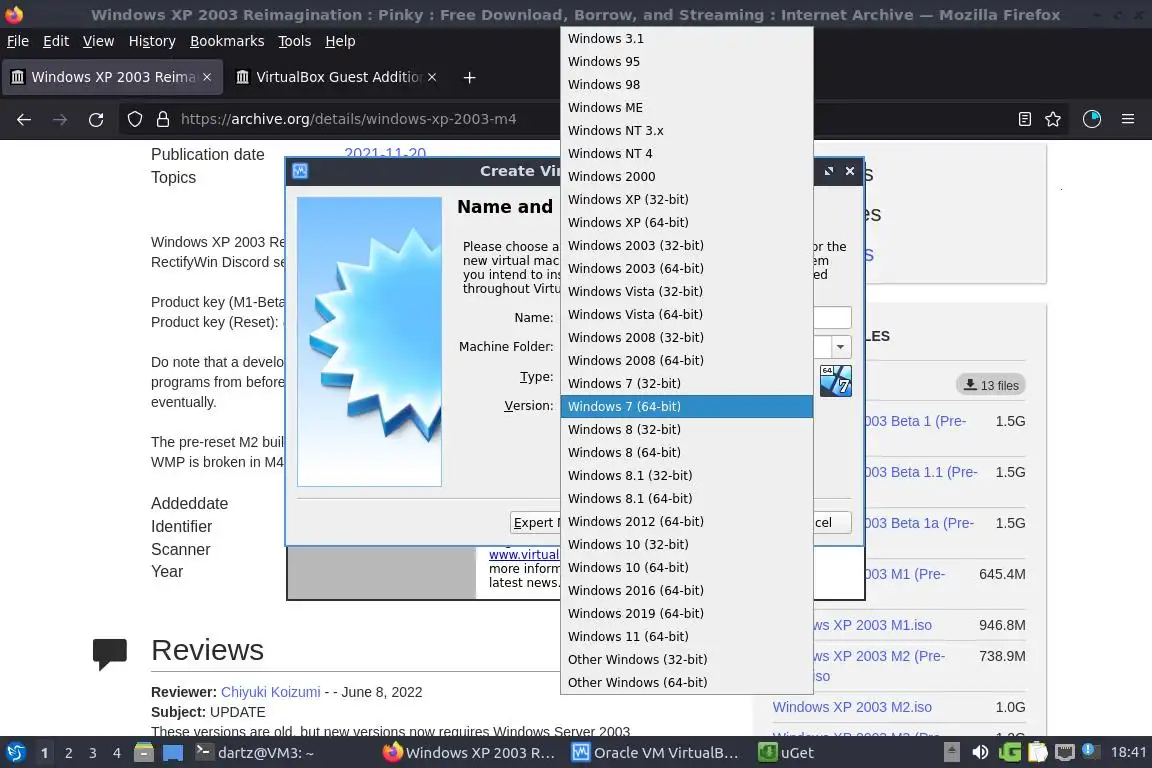View site security padlock information

163,119
